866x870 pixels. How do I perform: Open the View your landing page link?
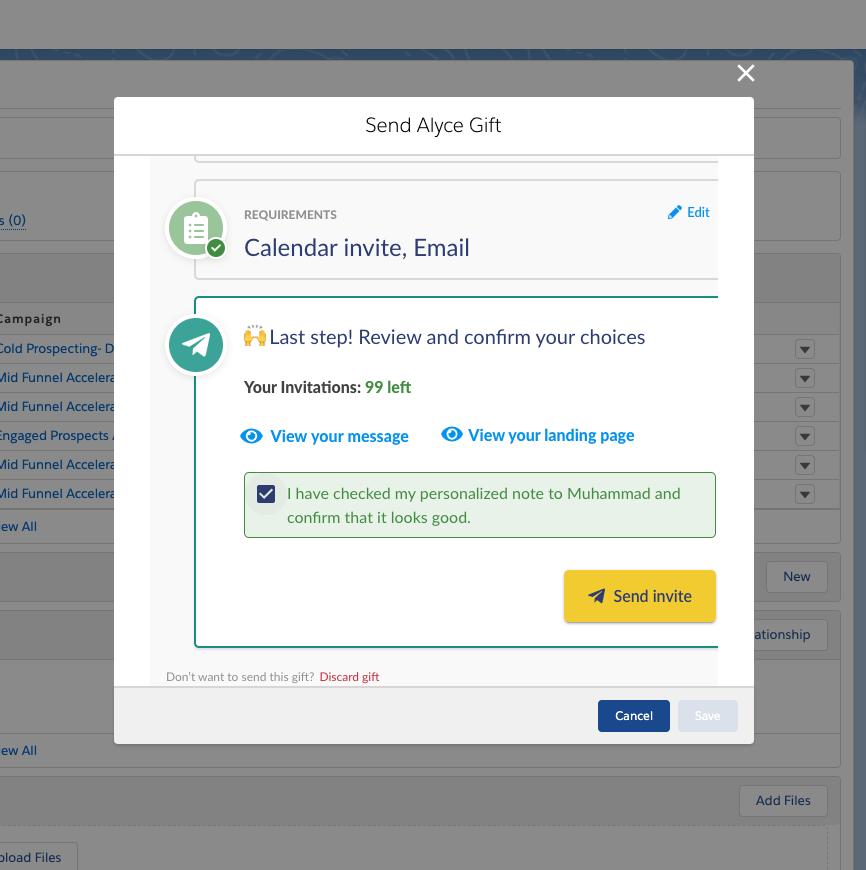pyautogui.click(x=551, y=435)
